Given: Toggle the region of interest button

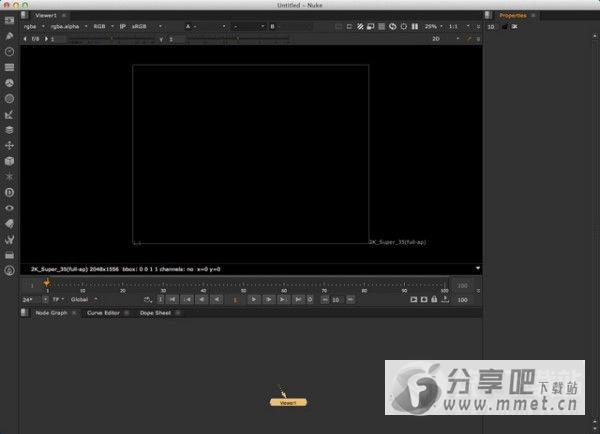Looking at the screenshot, I should coord(349,26).
